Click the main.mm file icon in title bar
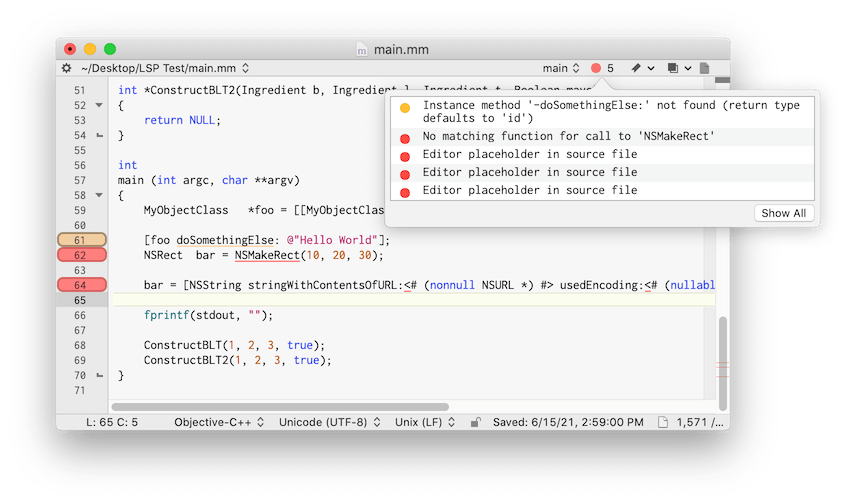This screenshot has height=504, width=856. pyautogui.click(x=362, y=48)
